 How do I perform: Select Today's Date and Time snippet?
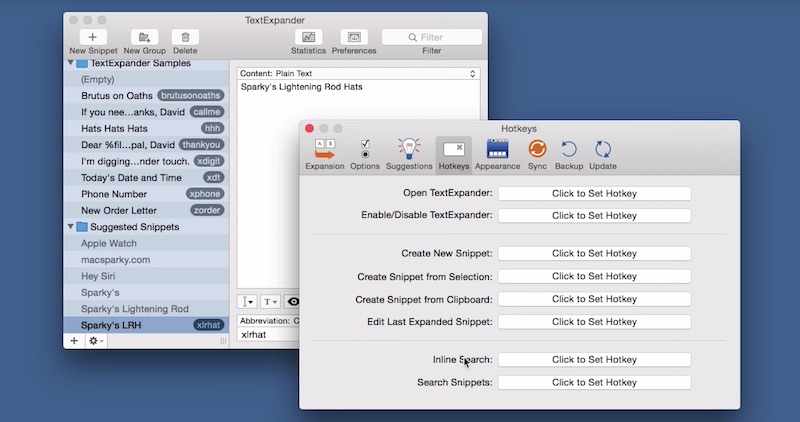tap(146, 178)
